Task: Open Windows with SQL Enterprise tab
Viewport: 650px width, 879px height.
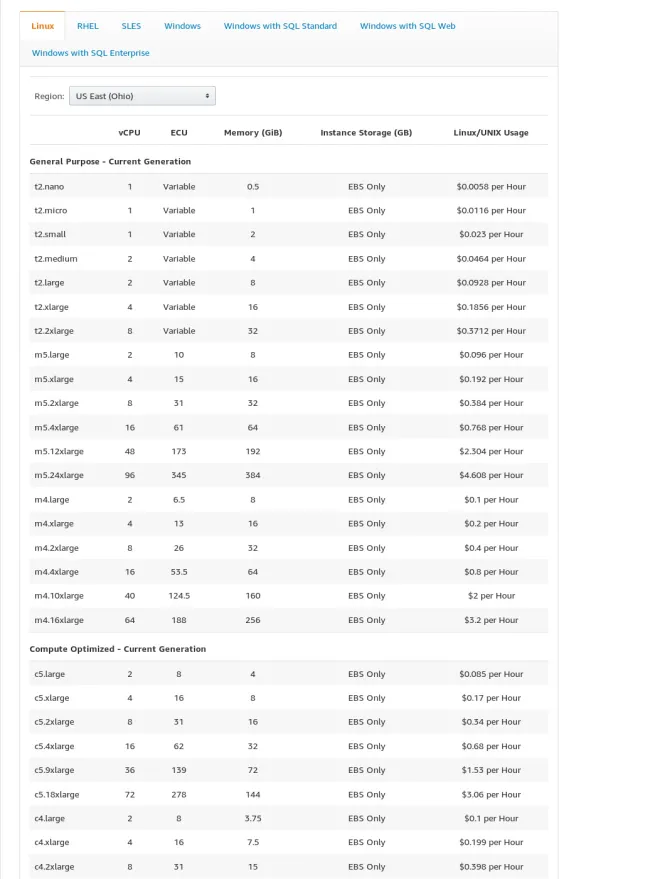Action: coord(90,53)
